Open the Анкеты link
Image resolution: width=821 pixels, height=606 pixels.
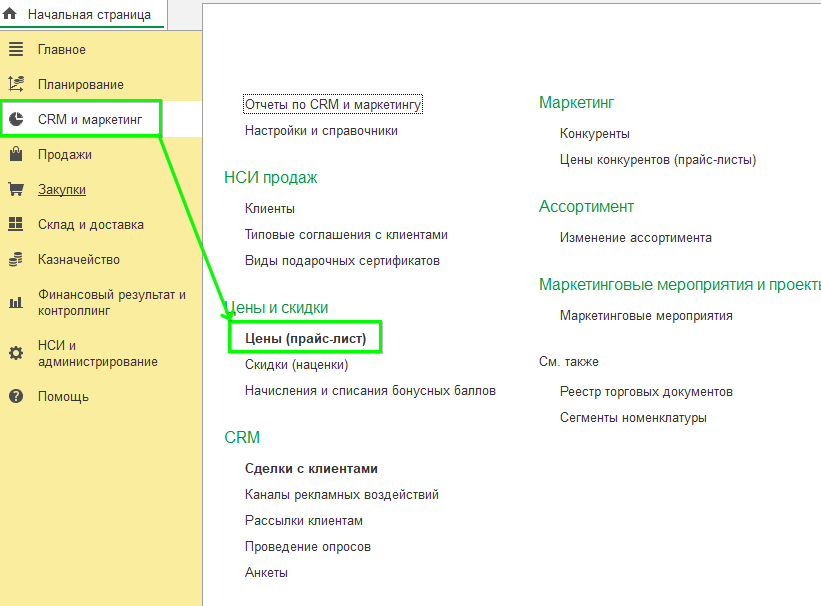pos(266,572)
